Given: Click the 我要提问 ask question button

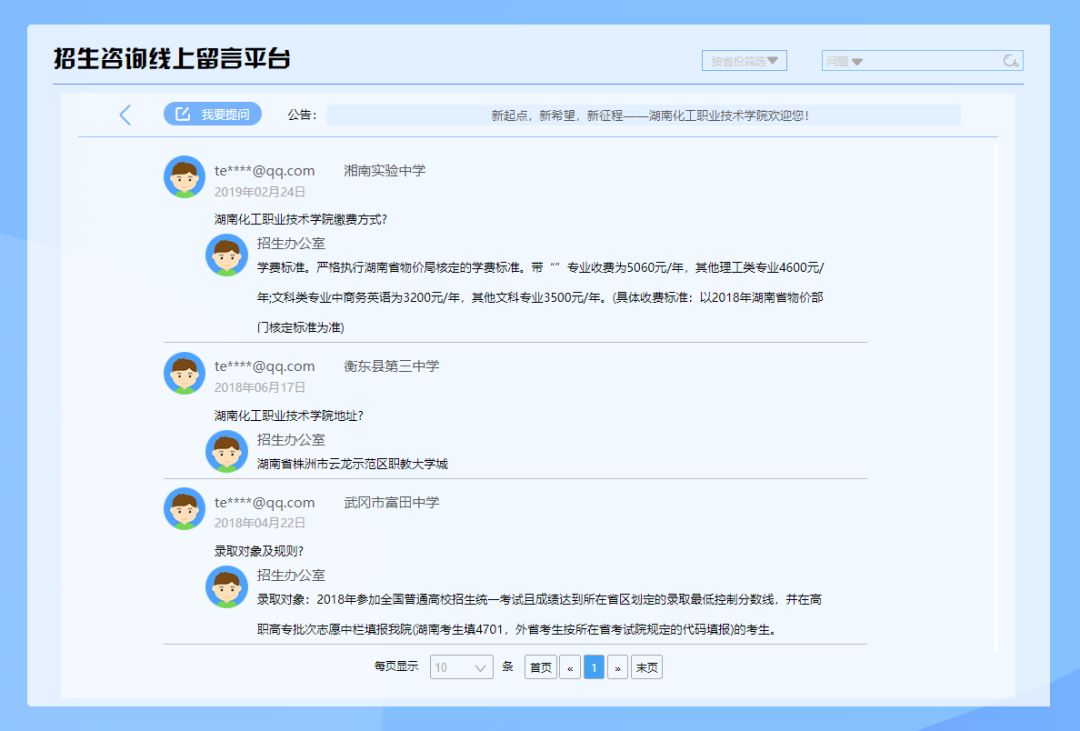Looking at the screenshot, I should point(212,115).
